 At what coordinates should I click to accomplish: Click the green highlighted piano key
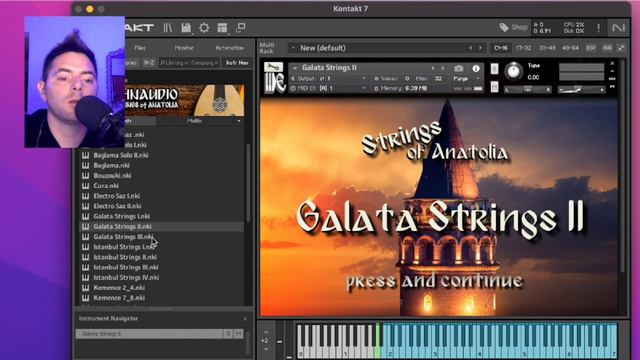(x=378, y=341)
